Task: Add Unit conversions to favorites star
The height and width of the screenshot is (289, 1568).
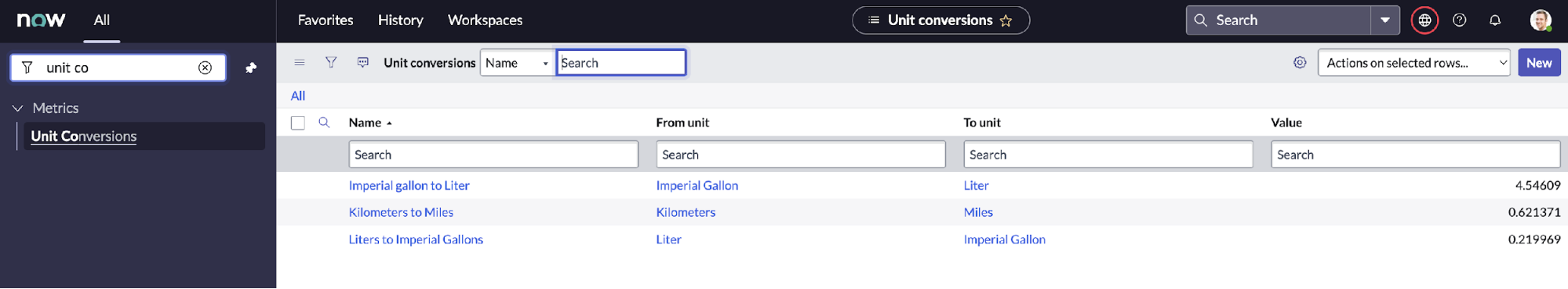Action: pyautogui.click(x=1006, y=20)
